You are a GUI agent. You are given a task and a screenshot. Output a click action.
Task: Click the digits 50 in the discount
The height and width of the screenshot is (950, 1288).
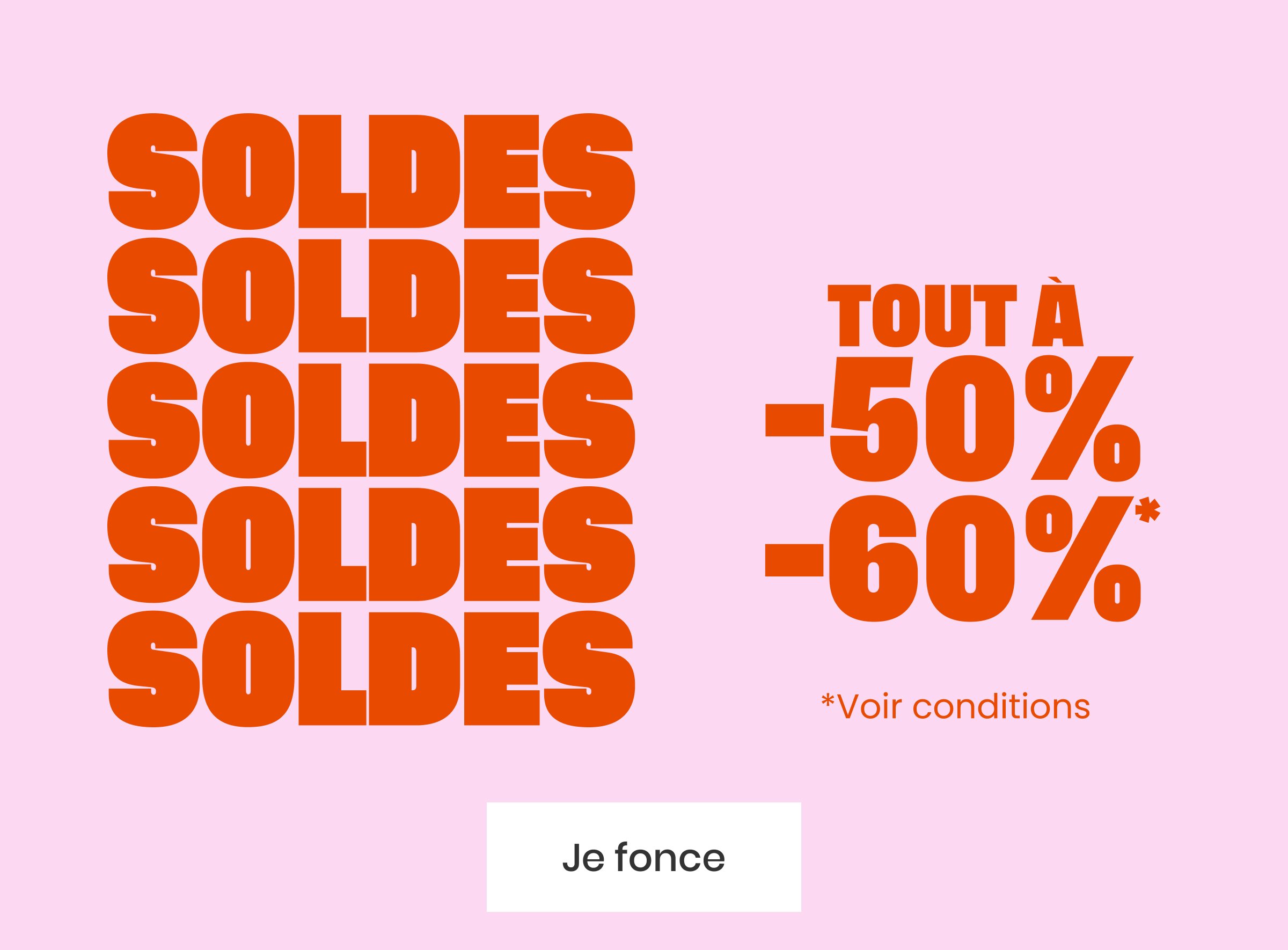coord(922,419)
